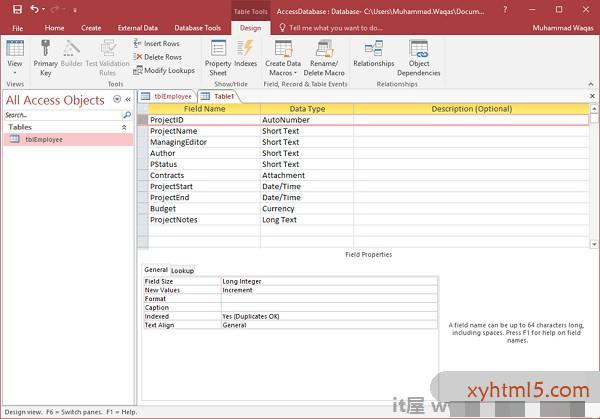Collapse the navigation pane with chevrons

click(x=128, y=99)
